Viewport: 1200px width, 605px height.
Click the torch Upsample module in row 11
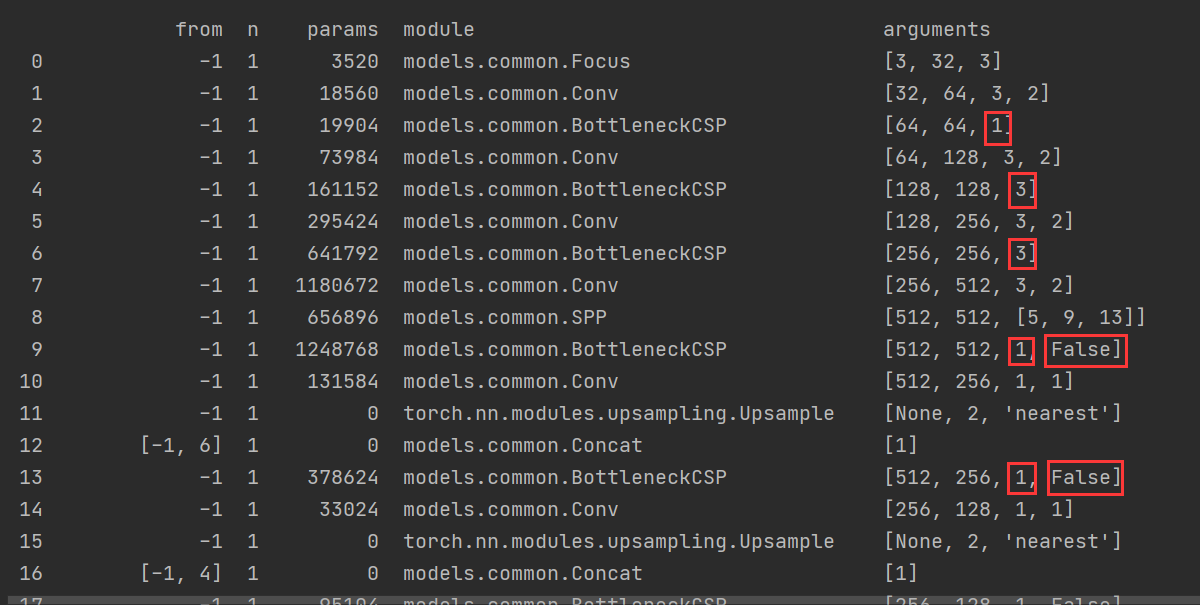coord(618,414)
